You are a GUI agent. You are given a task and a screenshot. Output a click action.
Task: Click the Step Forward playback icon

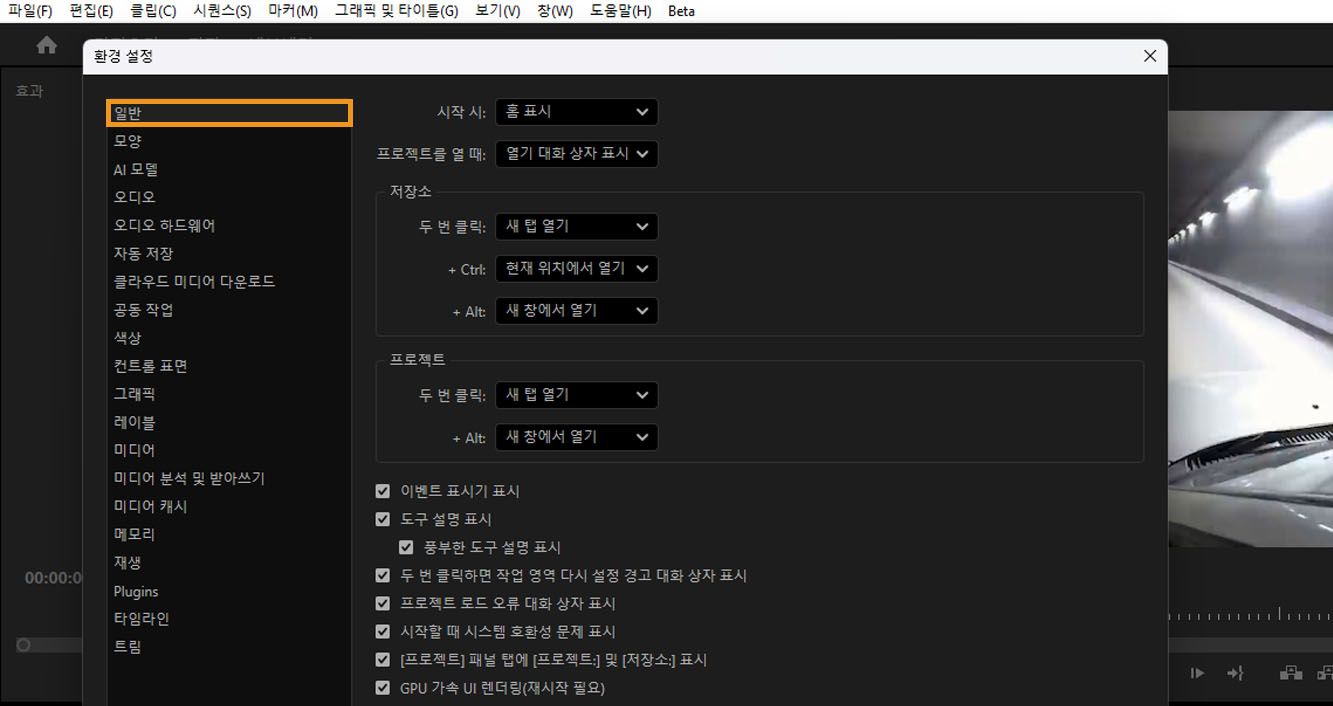1197,673
